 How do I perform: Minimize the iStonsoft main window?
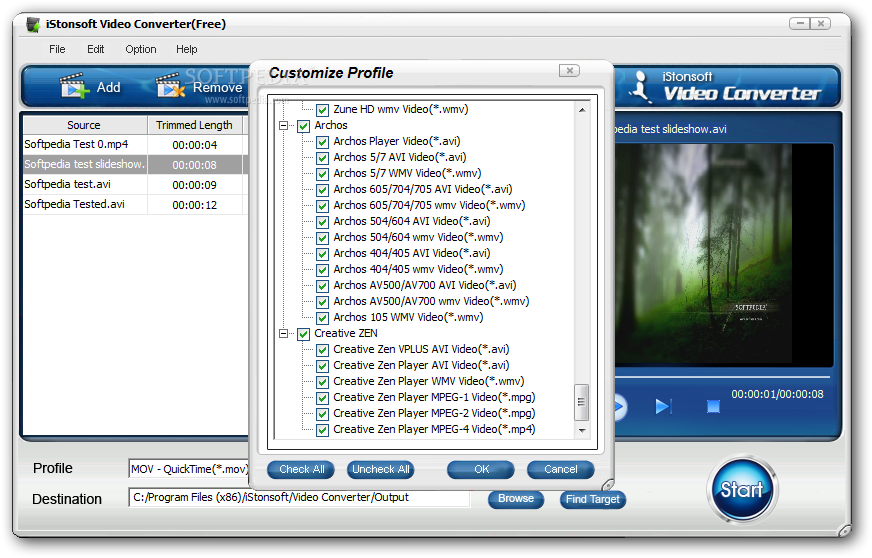800,23
